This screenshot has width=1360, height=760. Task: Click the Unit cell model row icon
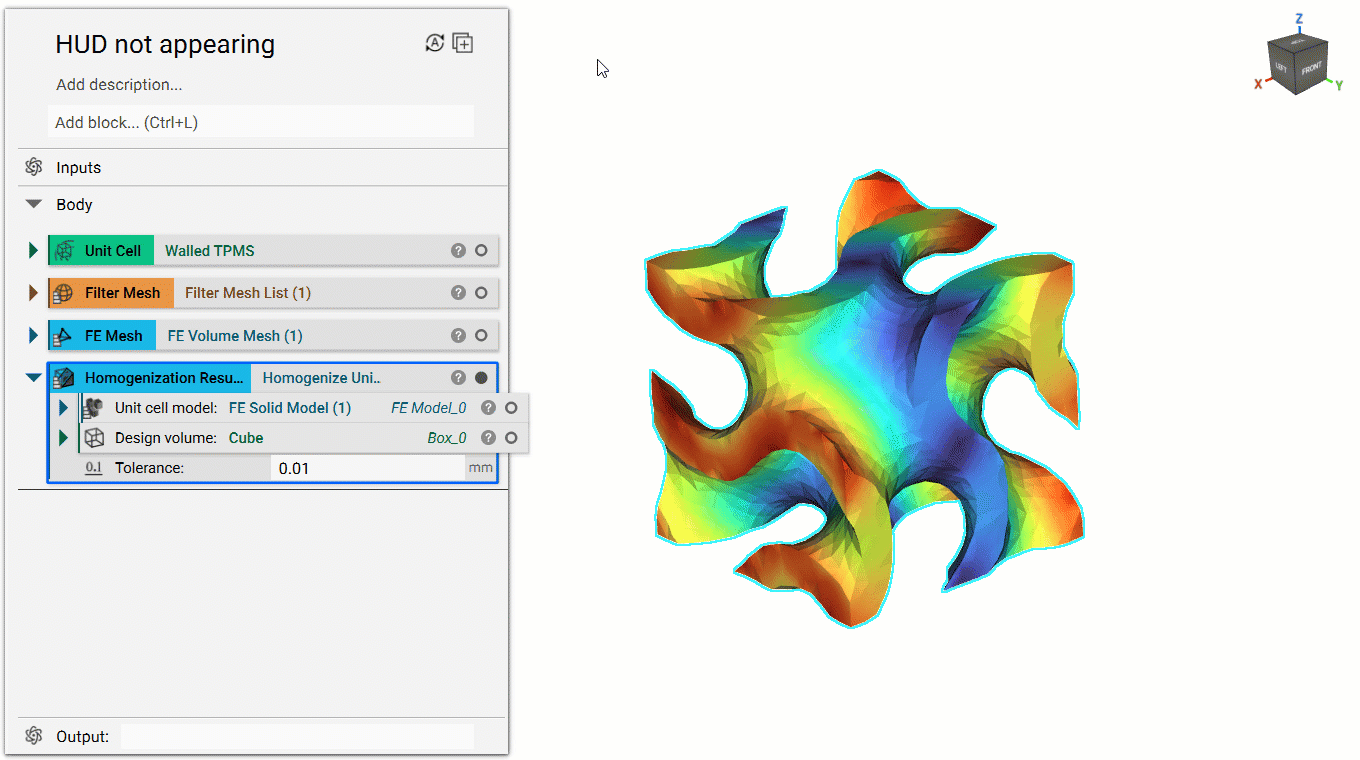coord(94,408)
